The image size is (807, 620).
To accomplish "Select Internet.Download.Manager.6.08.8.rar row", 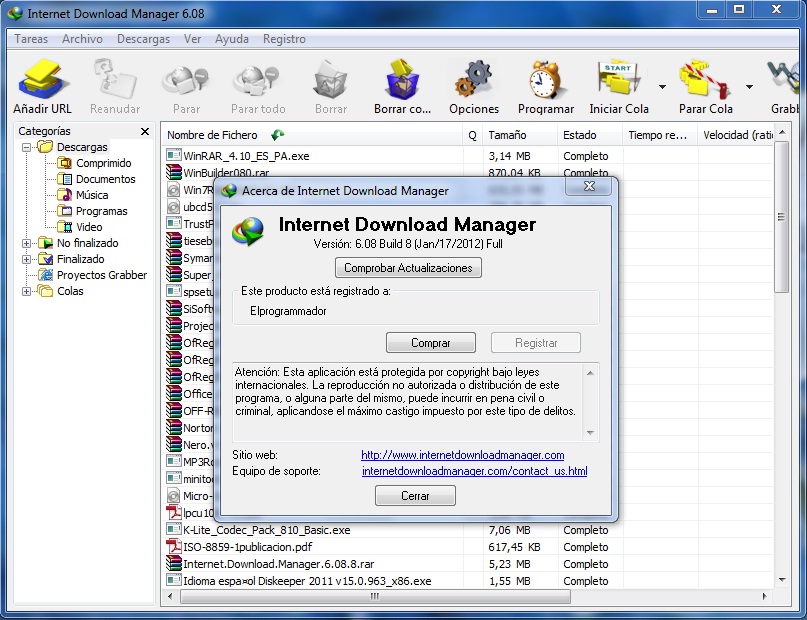I will pyautogui.click(x=468, y=564).
